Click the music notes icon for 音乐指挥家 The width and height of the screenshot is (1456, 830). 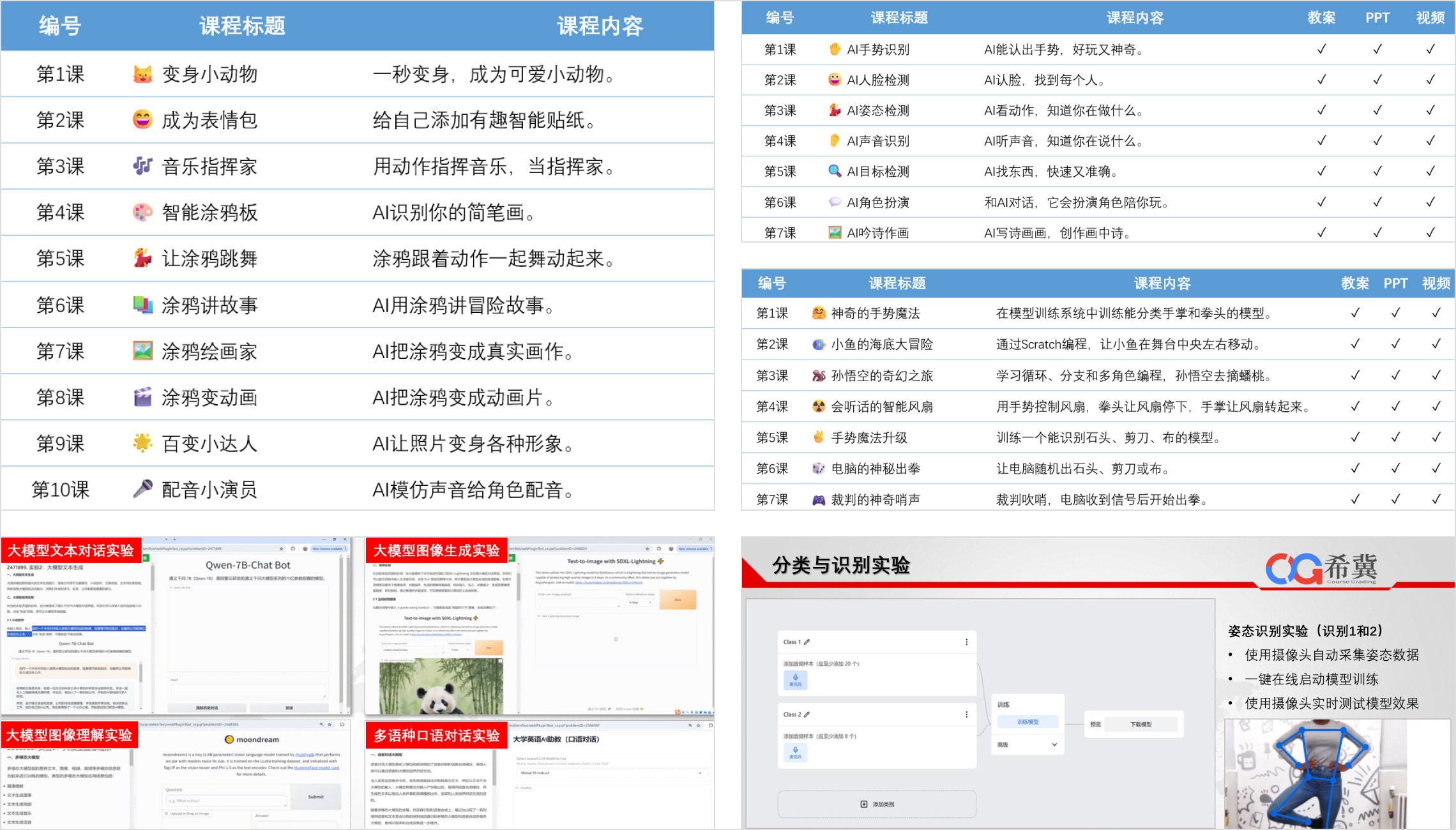pos(142,167)
